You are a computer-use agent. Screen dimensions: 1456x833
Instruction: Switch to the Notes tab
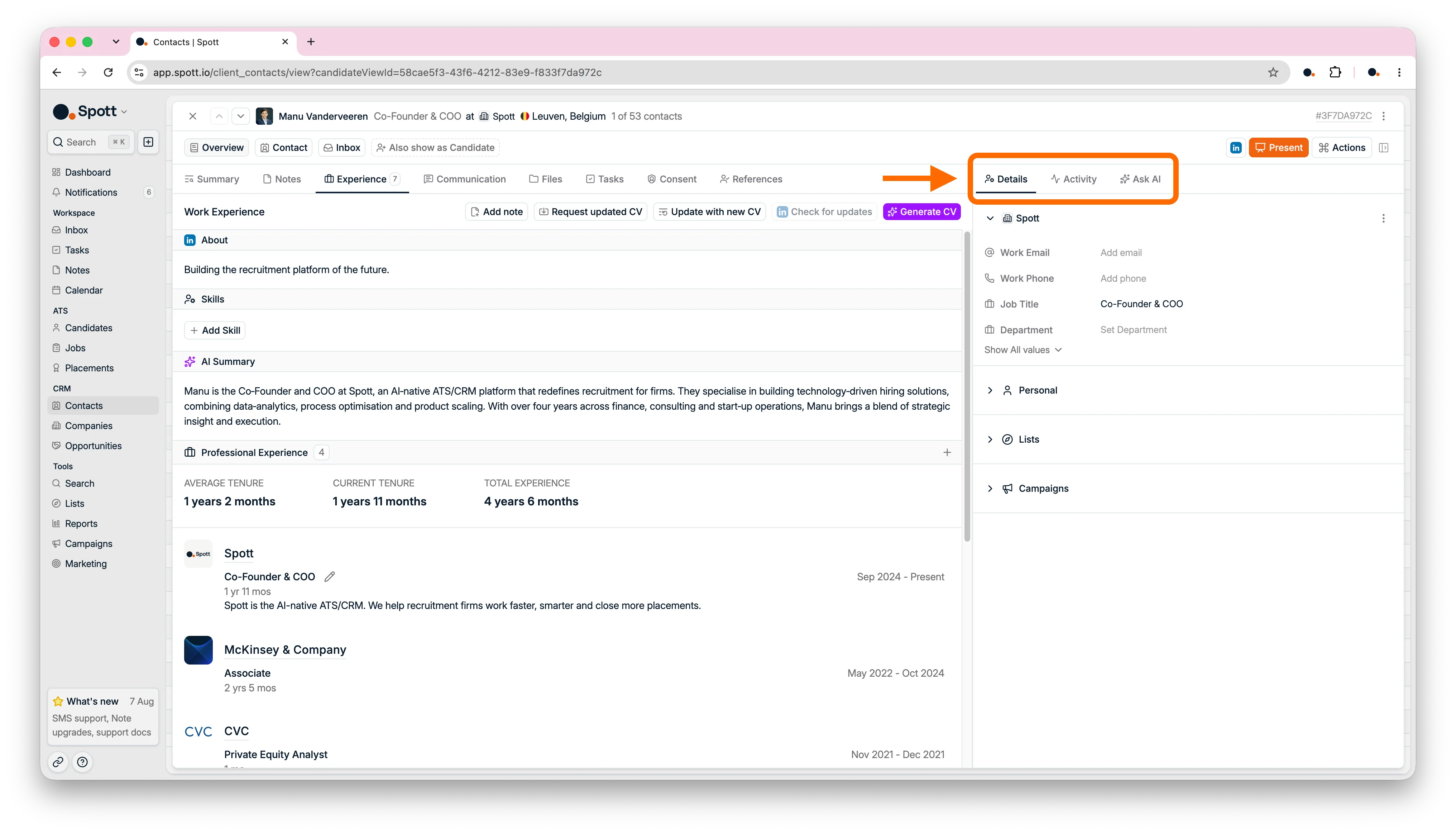(x=282, y=179)
